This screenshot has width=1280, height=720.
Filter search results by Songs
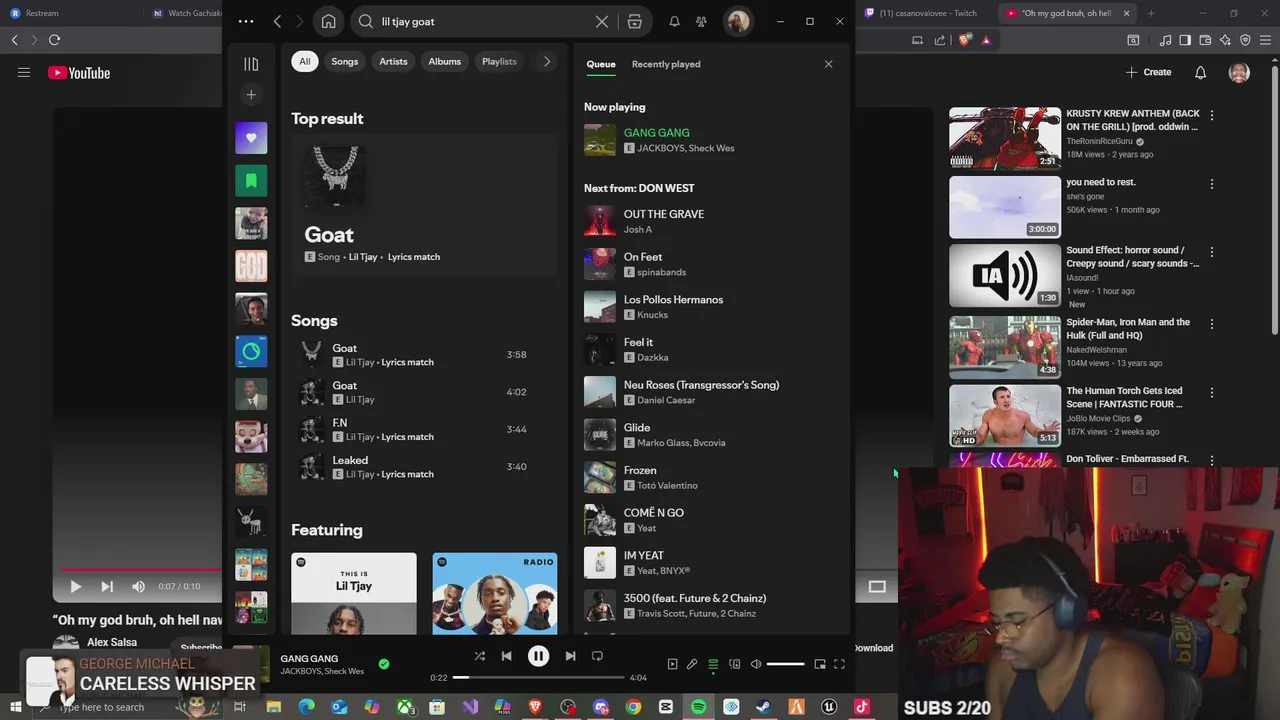345,61
